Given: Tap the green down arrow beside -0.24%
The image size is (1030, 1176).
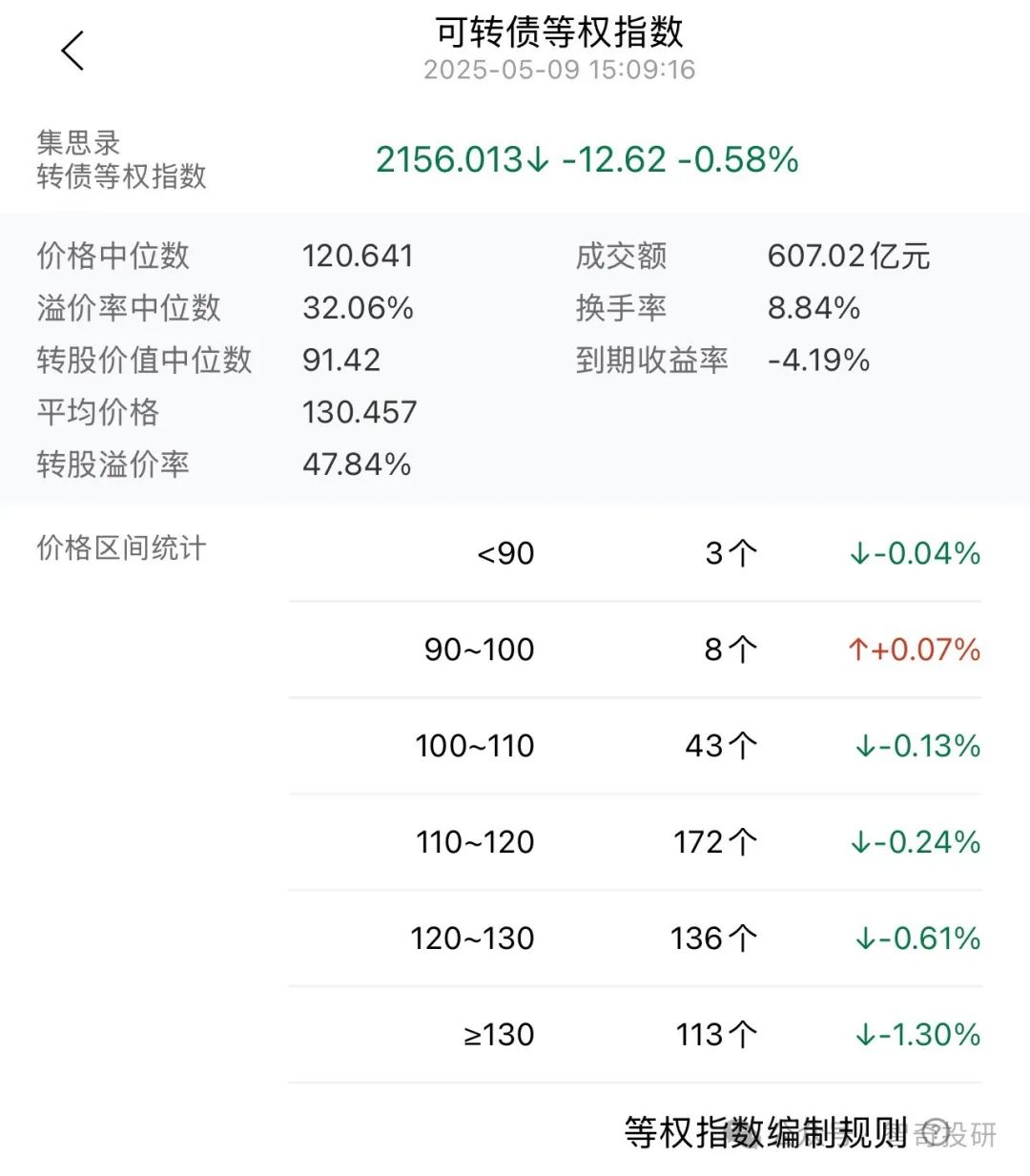Looking at the screenshot, I should click(861, 841).
